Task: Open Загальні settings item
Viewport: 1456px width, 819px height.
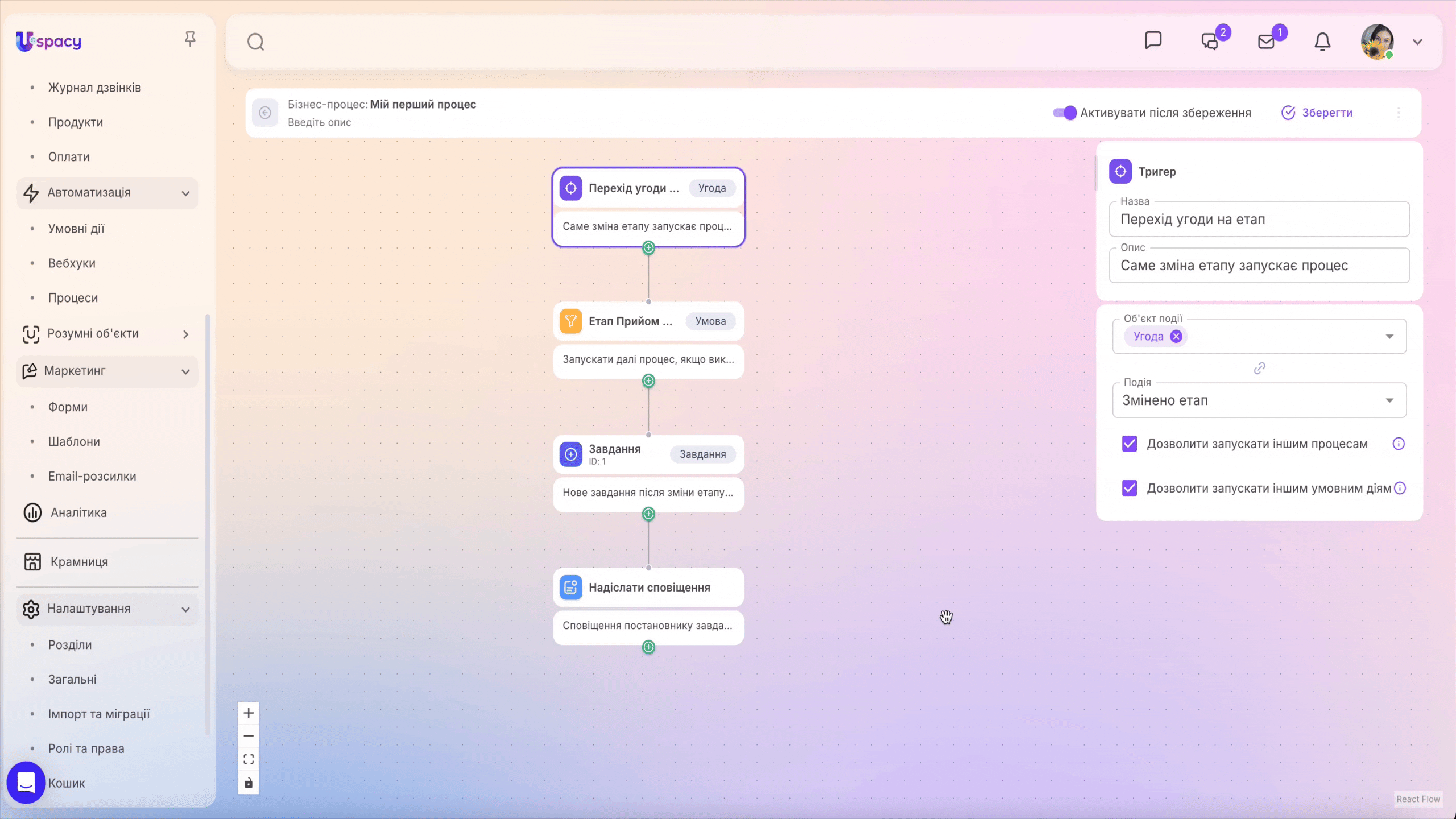Action: (72, 680)
